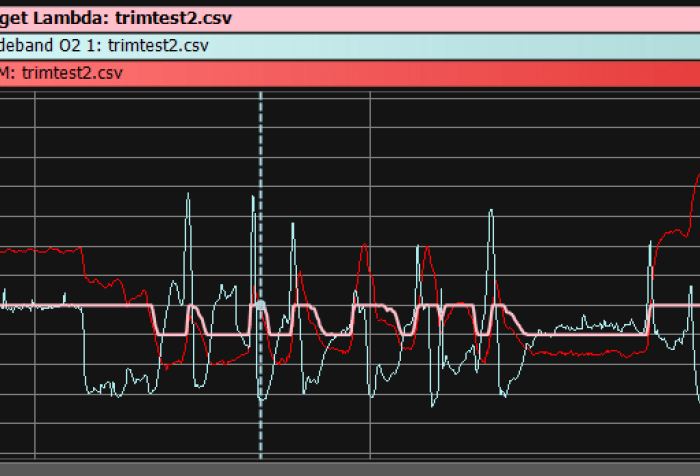Select the Target Lambda legend bar
Viewport: 700px width, 476px height.
pos(350,18)
